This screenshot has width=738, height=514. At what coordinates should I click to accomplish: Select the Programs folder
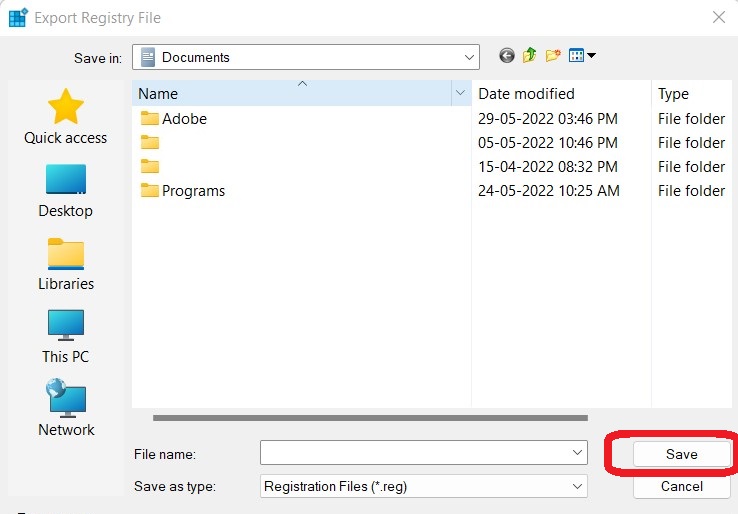[193, 191]
